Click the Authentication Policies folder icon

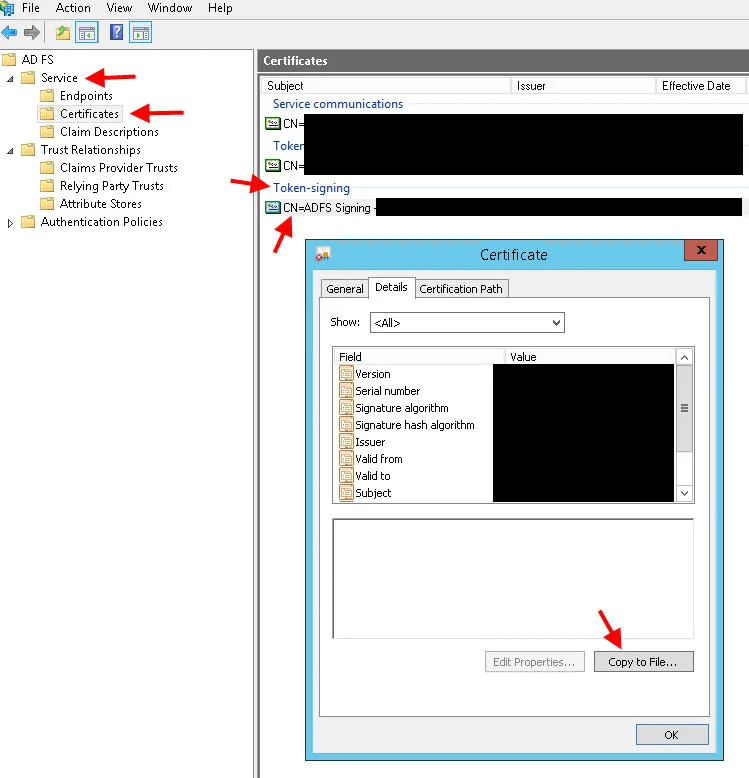coord(28,221)
